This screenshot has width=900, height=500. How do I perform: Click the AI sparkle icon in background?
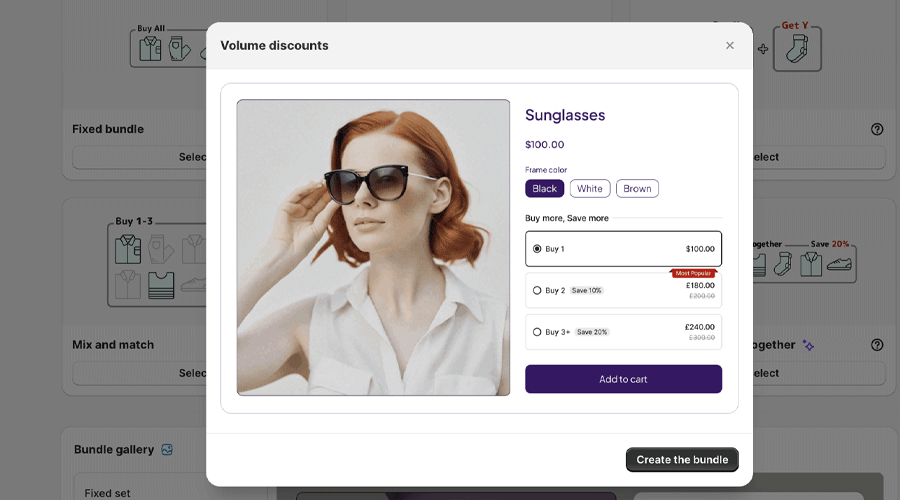point(808,345)
